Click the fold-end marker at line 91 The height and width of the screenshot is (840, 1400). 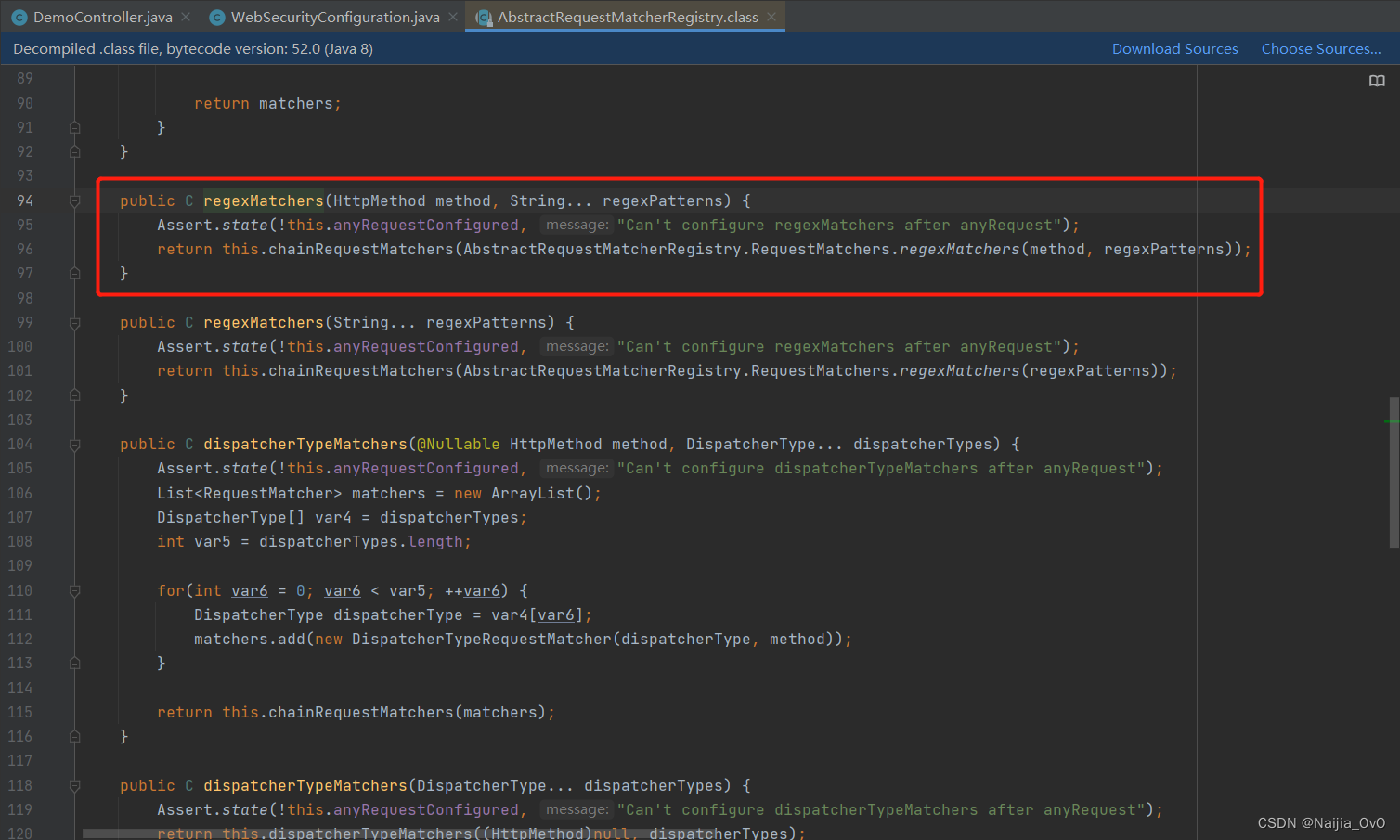click(74, 127)
